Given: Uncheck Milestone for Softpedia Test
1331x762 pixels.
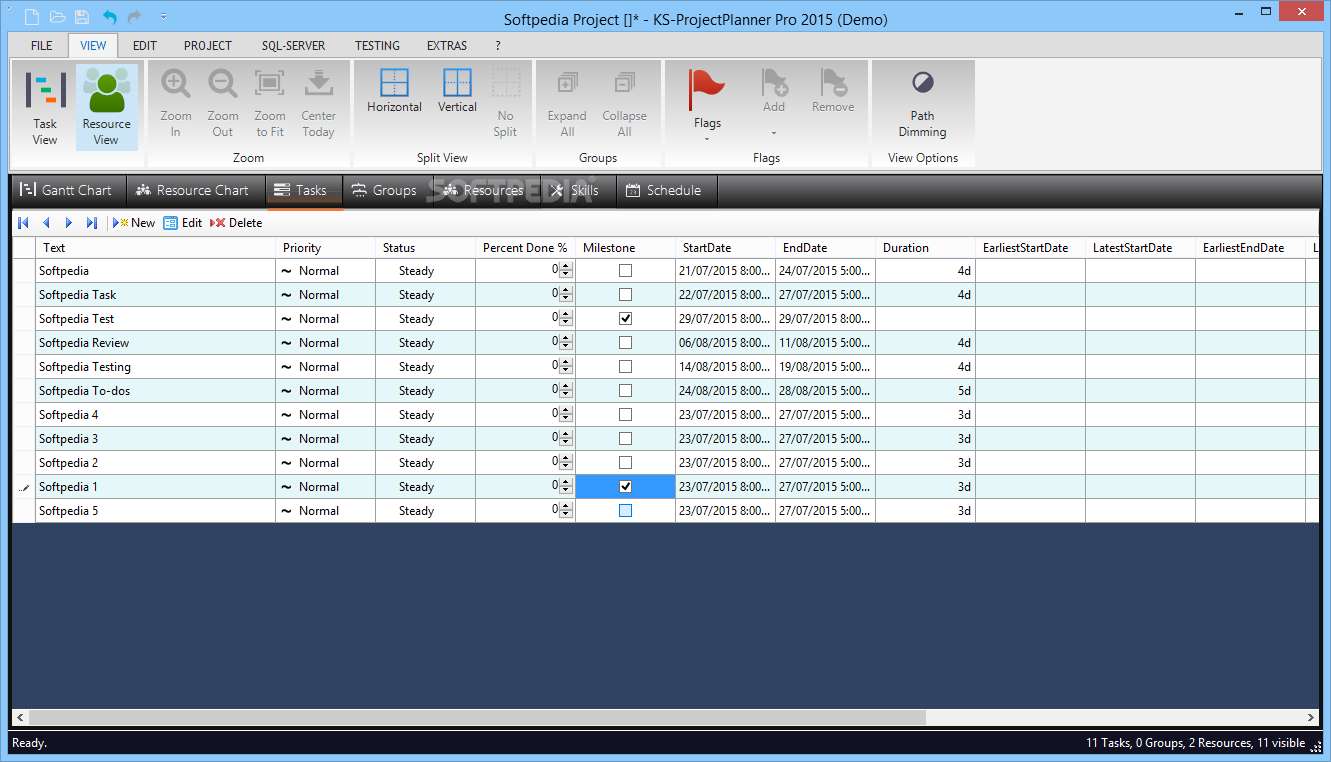Looking at the screenshot, I should 625,319.
